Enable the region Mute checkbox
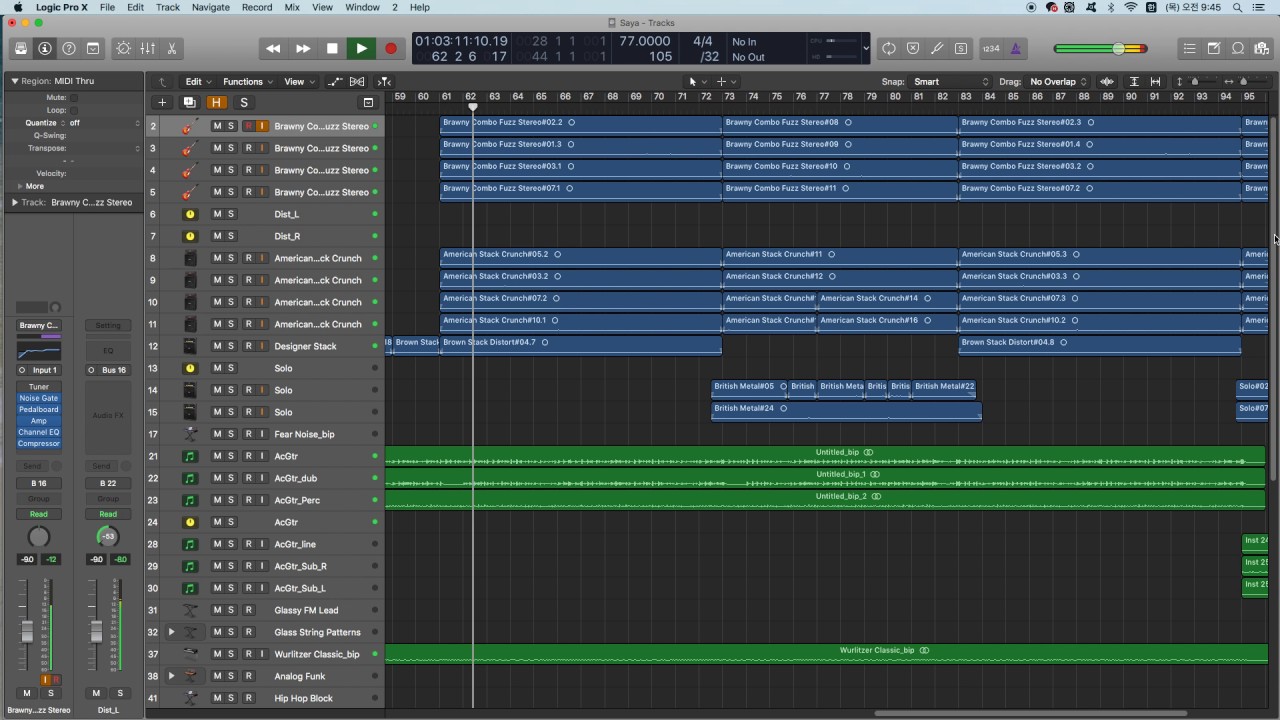This screenshot has width=1280, height=720. click(73, 98)
